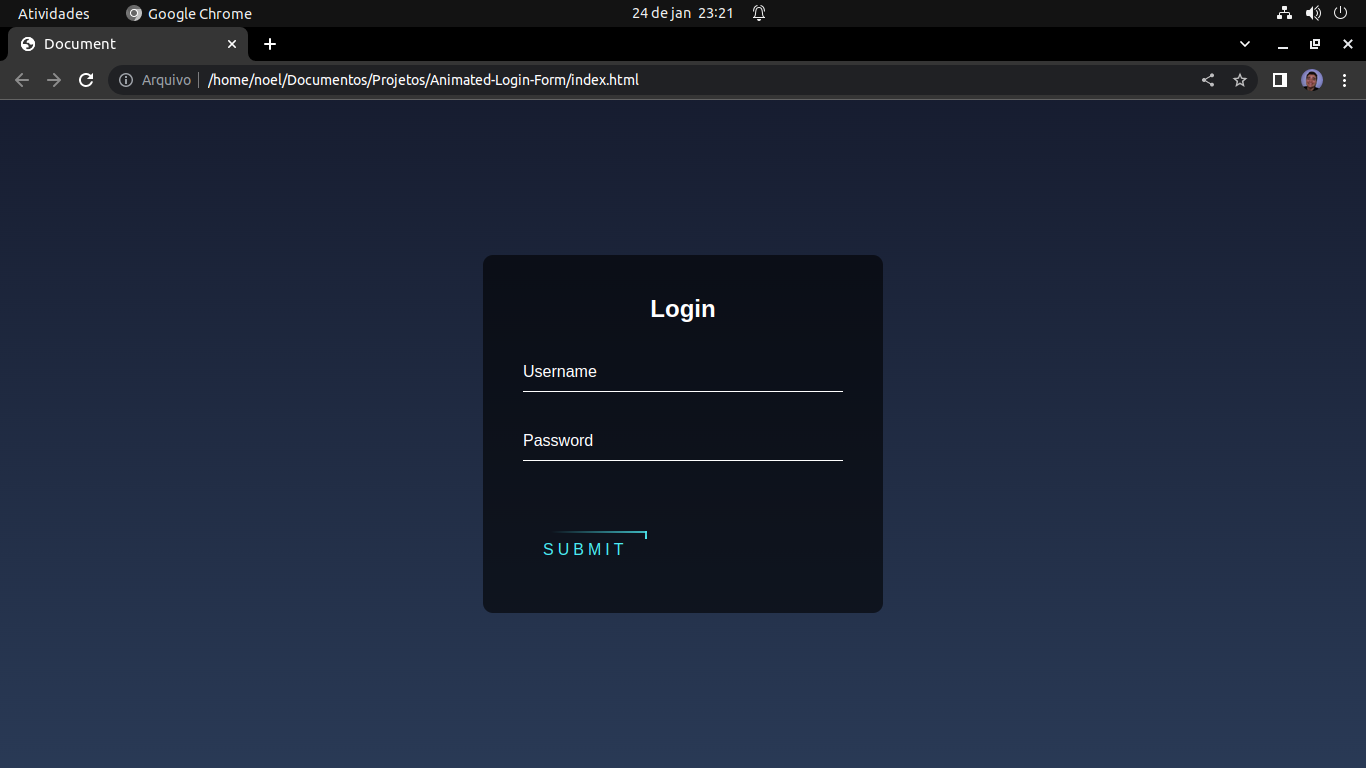Screen dimensions: 1366x768
Task: Bookmark this page with the star icon
Action: point(1240,79)
